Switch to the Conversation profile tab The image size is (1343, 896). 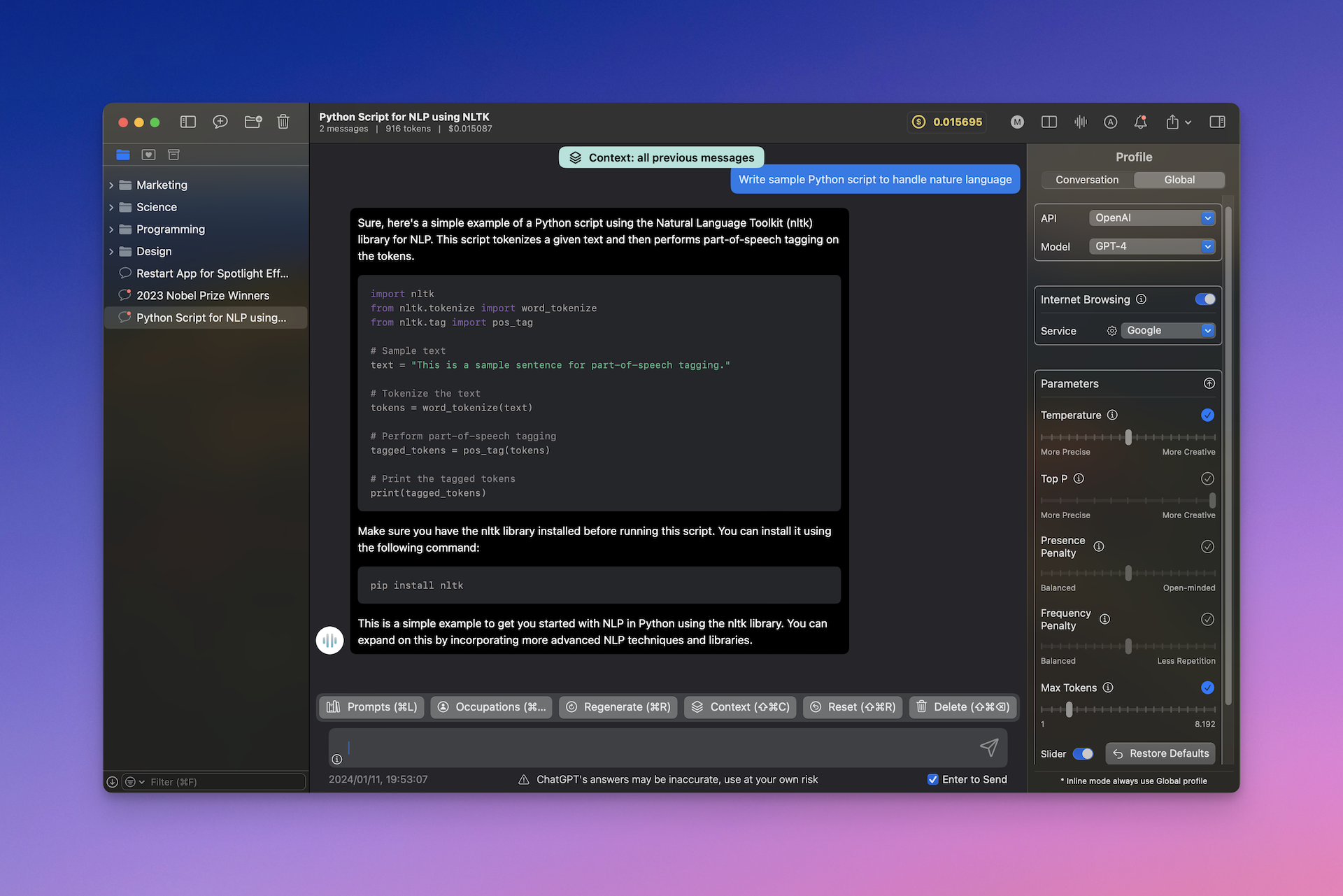pos(1086,180)
